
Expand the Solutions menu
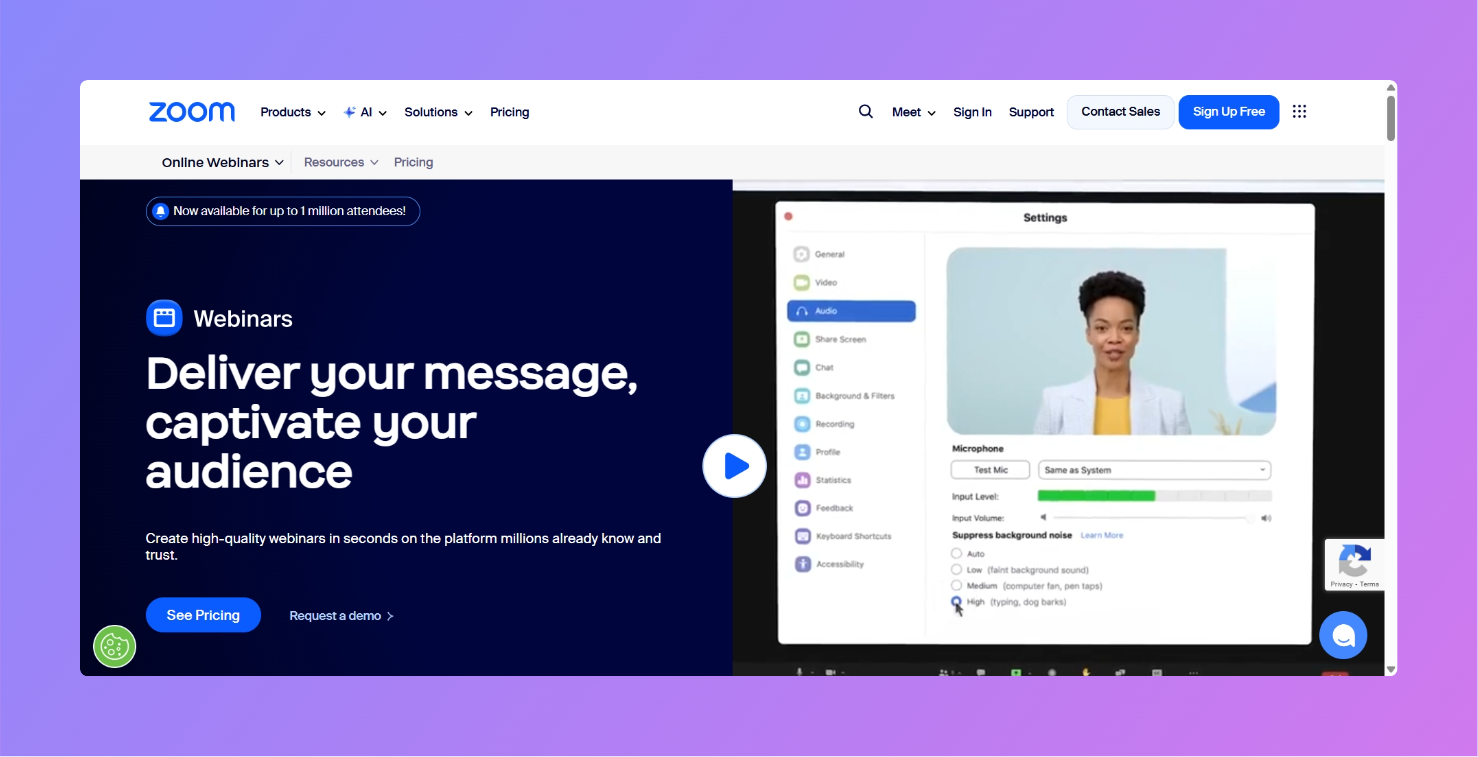pos(438,112)
